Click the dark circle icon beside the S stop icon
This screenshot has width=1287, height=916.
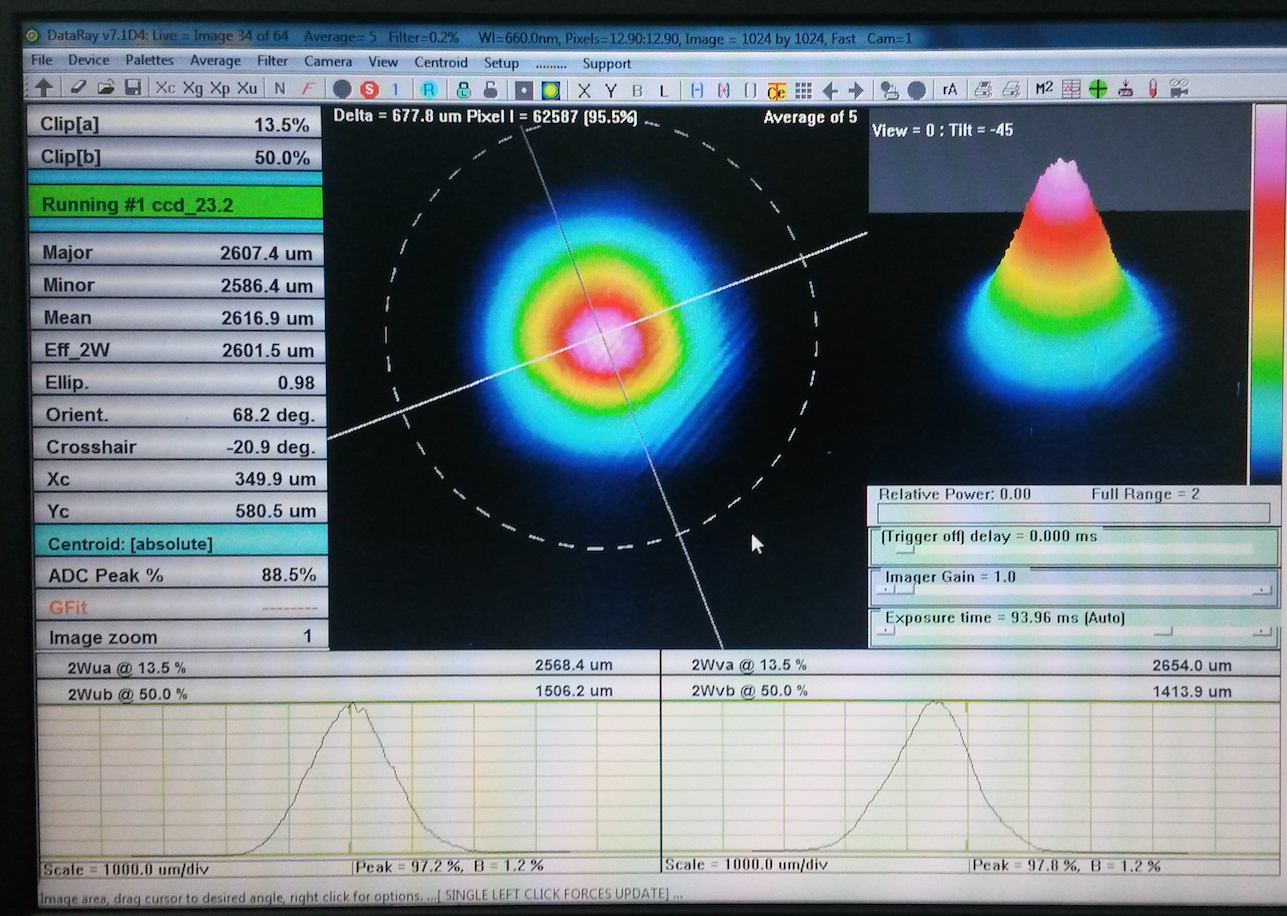[342, 89]
